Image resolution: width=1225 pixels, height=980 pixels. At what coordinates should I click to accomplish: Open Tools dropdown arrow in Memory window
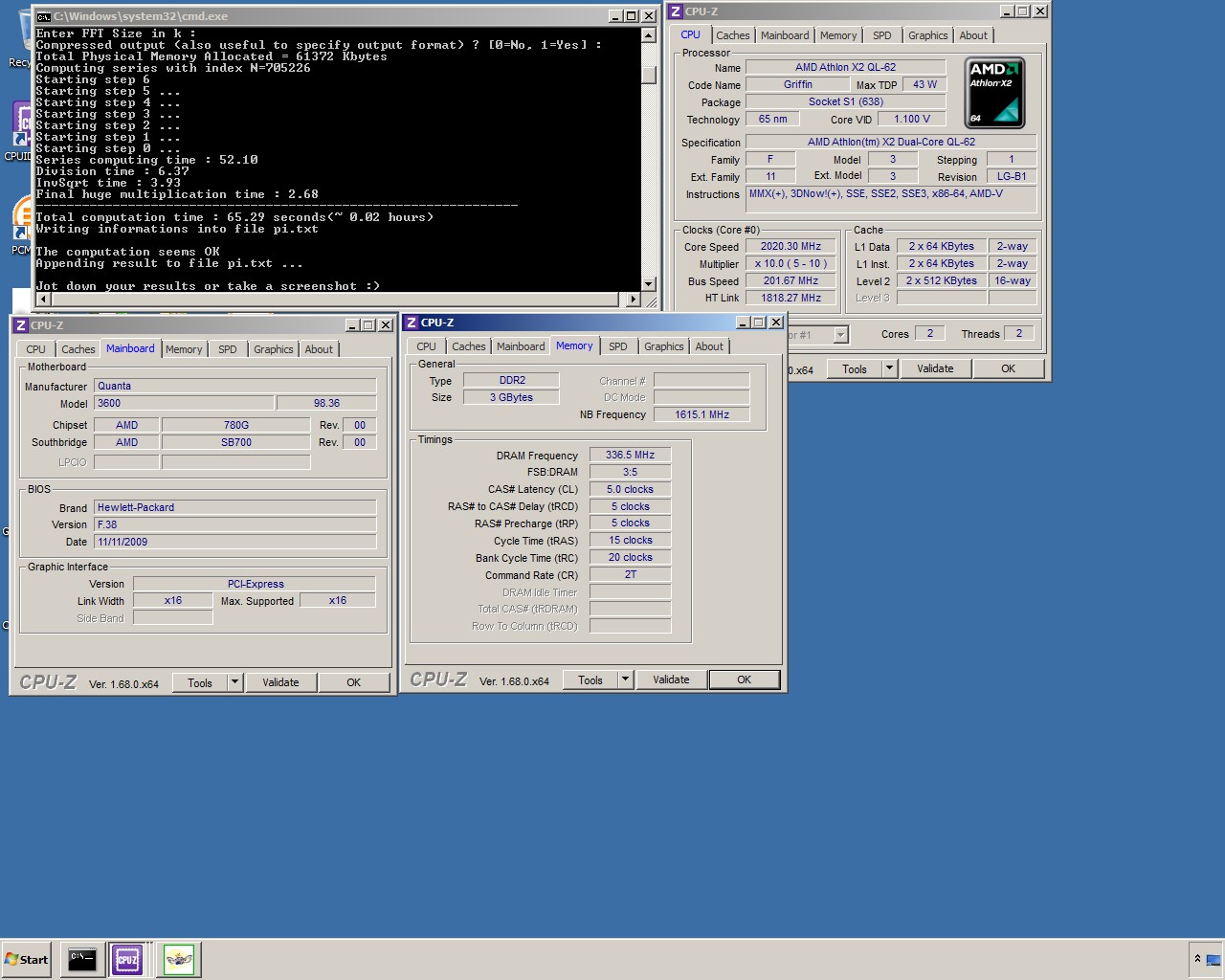pyautogui.click(x=625, y=679)
